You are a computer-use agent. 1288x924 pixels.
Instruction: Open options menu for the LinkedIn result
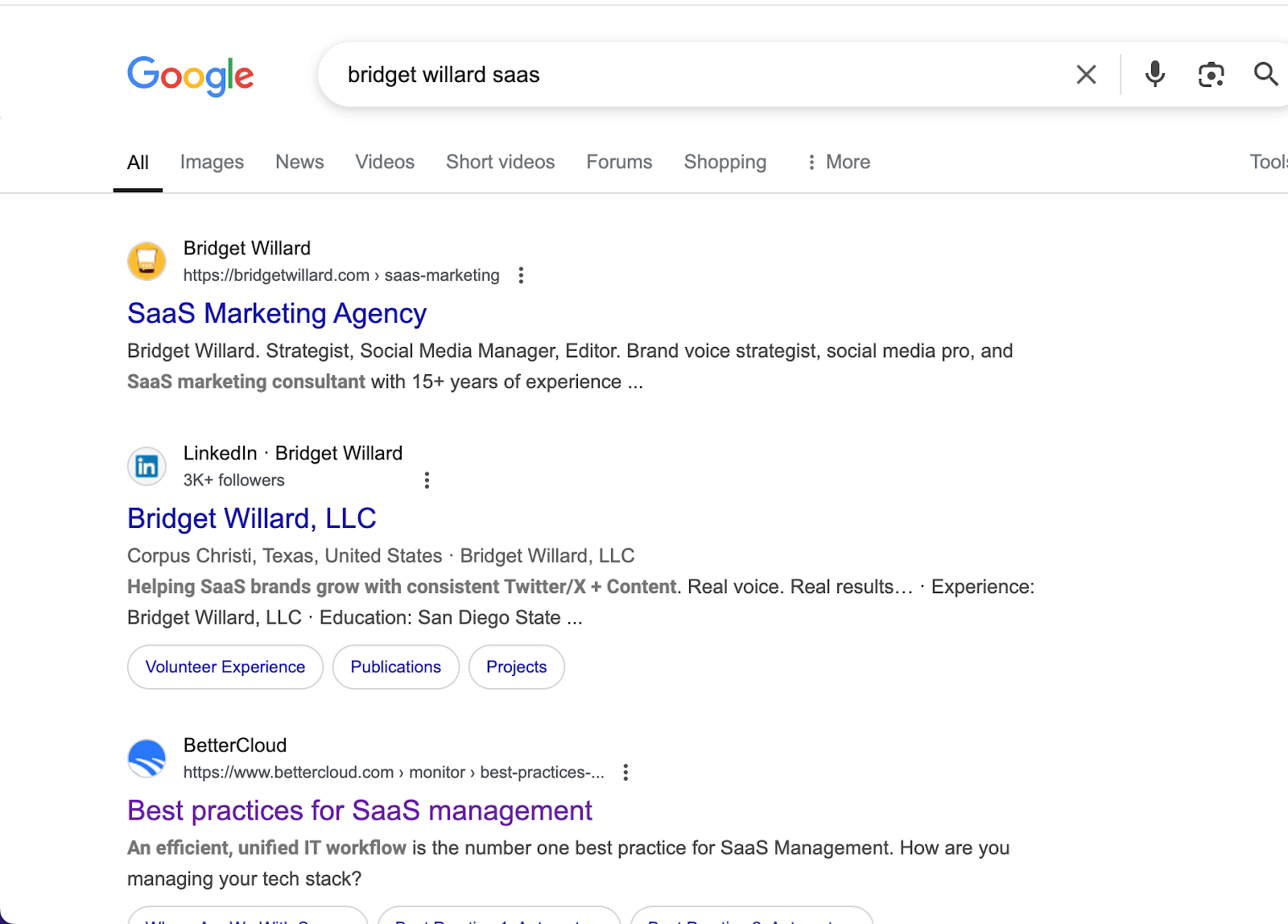(427, 481)
